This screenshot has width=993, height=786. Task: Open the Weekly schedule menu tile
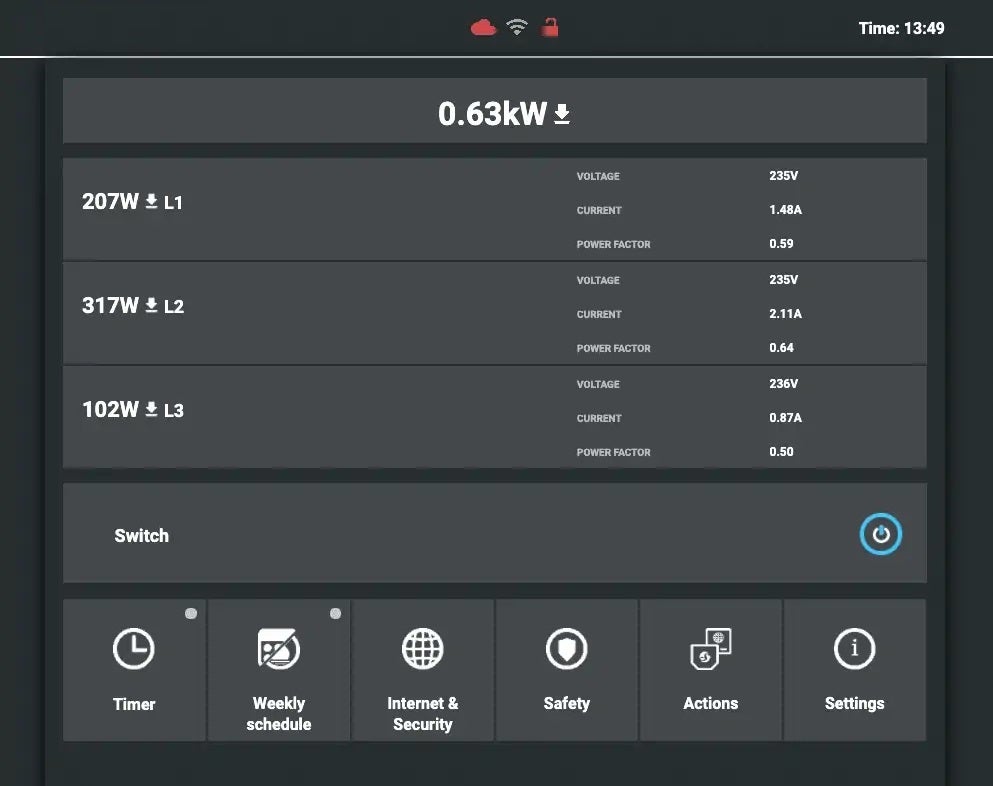tap(278, 670)
